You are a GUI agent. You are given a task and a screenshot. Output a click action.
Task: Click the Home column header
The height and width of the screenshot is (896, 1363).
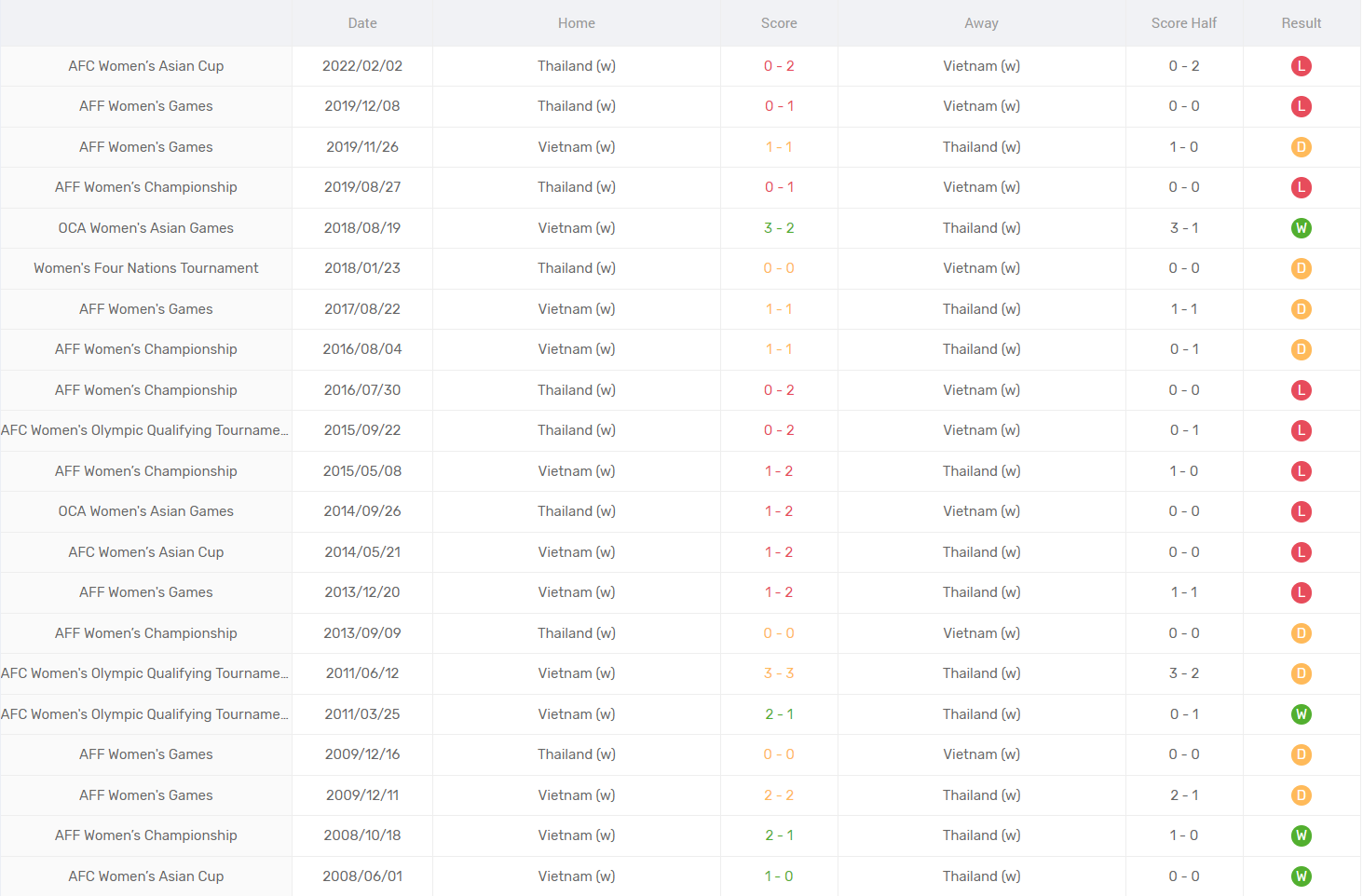click(x=576, y=23)
